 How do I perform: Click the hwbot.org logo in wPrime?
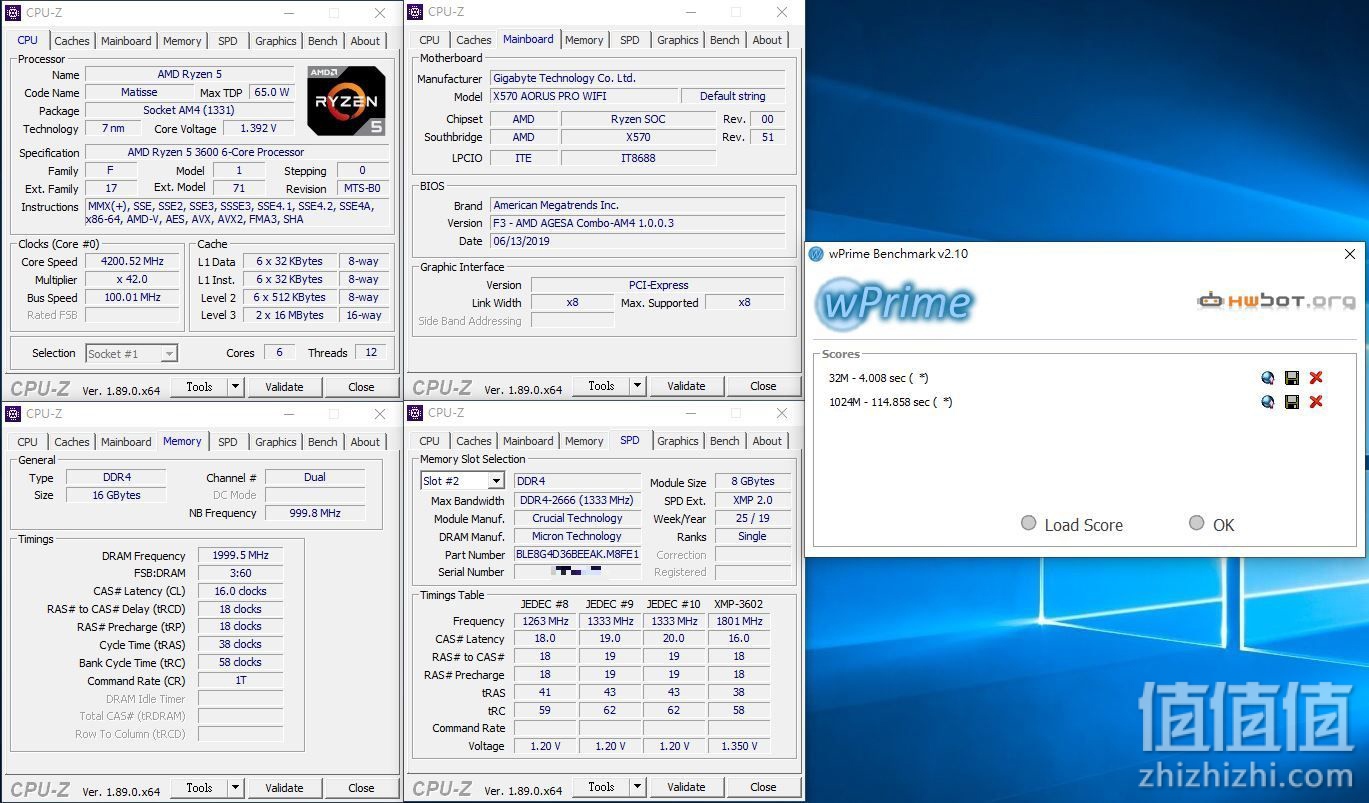1276,300
